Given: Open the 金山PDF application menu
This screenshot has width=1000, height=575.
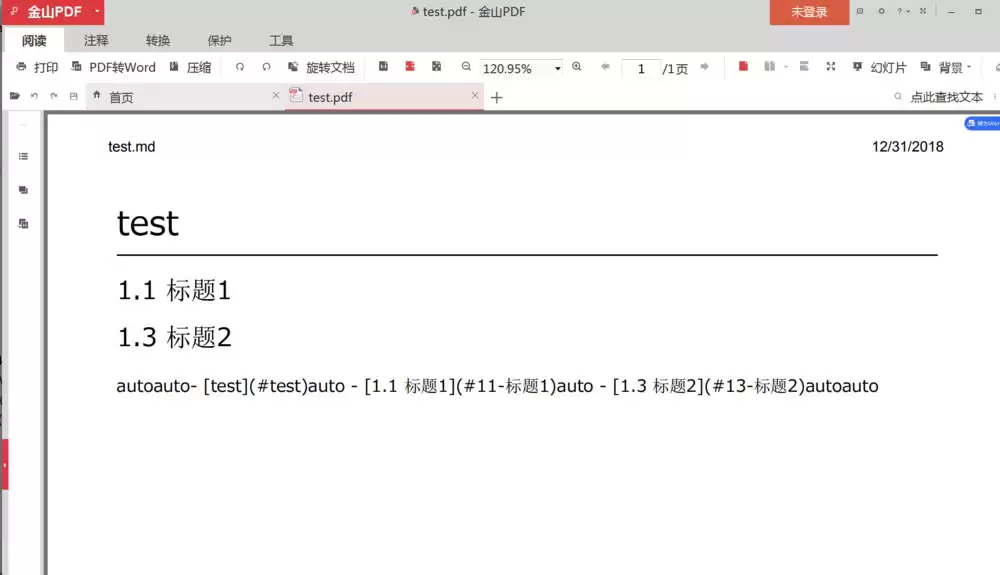Looking at the screenshot, I should pos(54,11).
